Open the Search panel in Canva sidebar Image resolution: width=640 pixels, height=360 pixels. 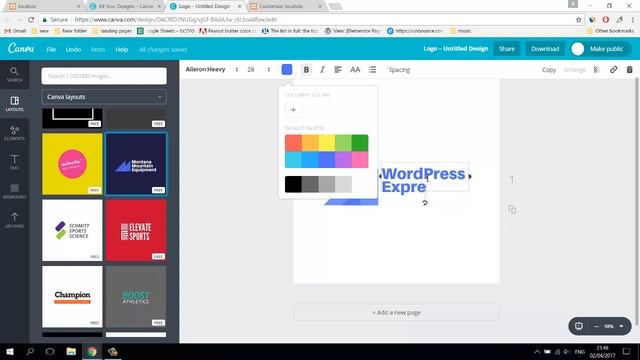tap(14, 74)
